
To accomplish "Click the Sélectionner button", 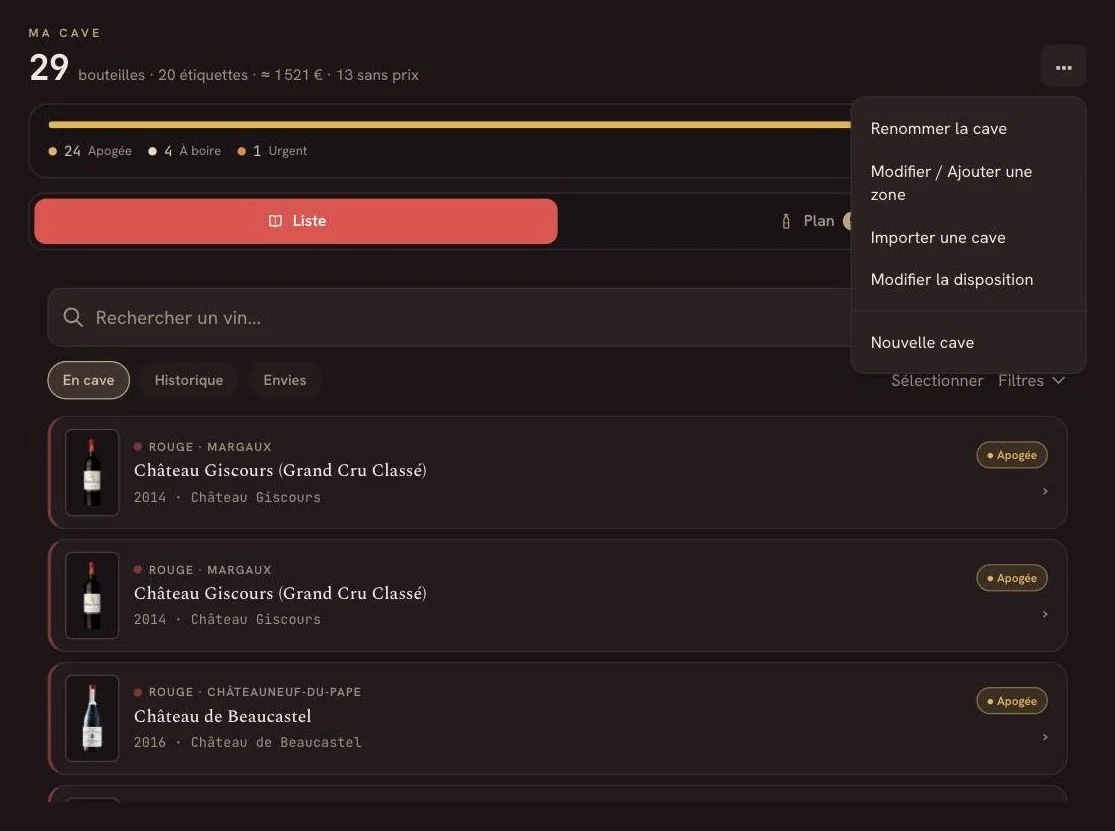I will click(937, 381).
